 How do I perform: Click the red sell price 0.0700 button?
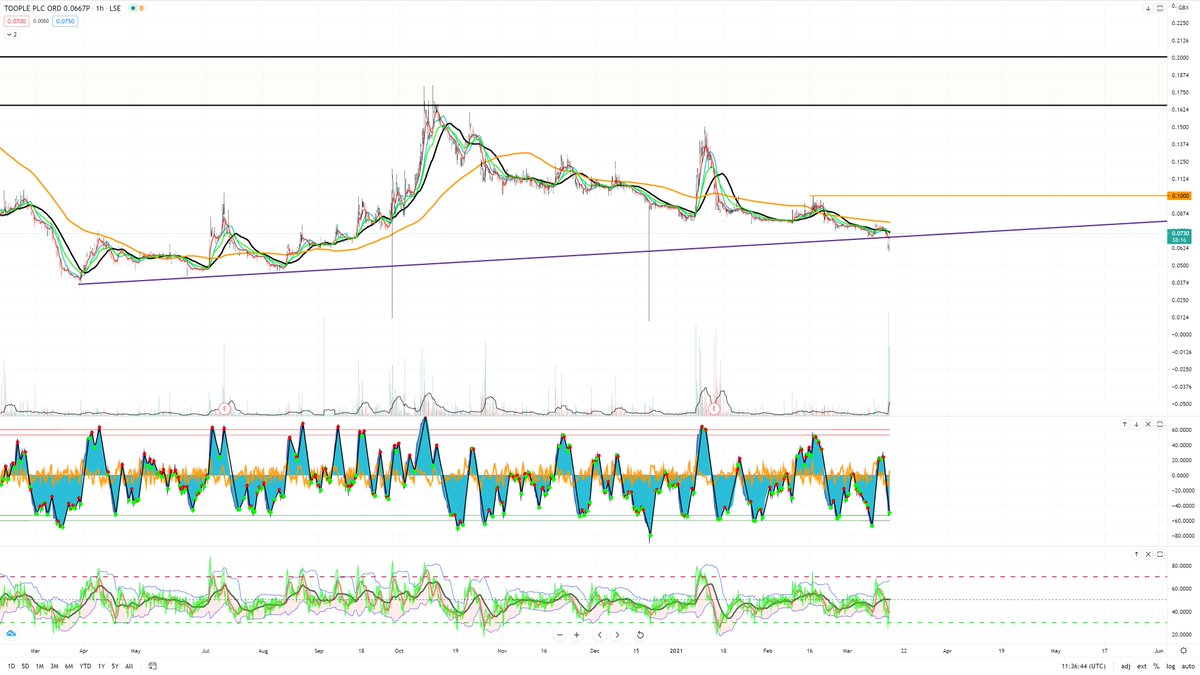16,21
